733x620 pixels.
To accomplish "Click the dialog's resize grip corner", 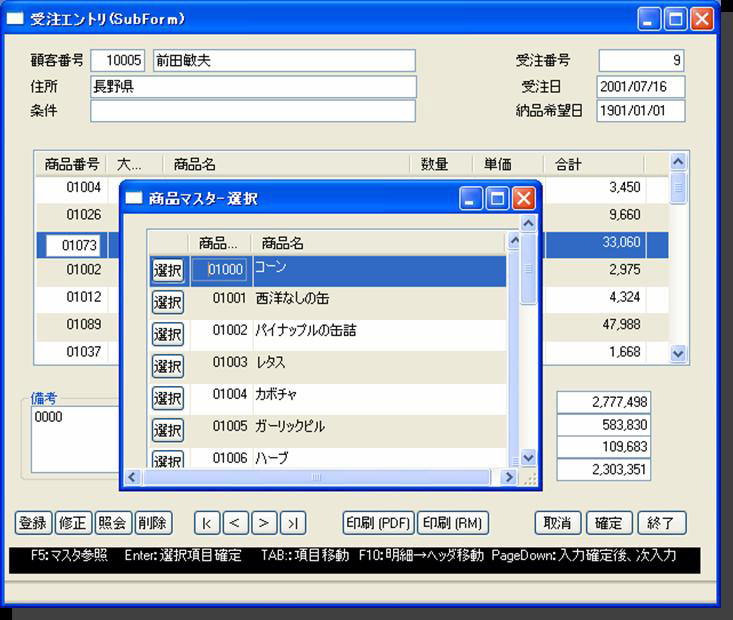I will (530, 478).
